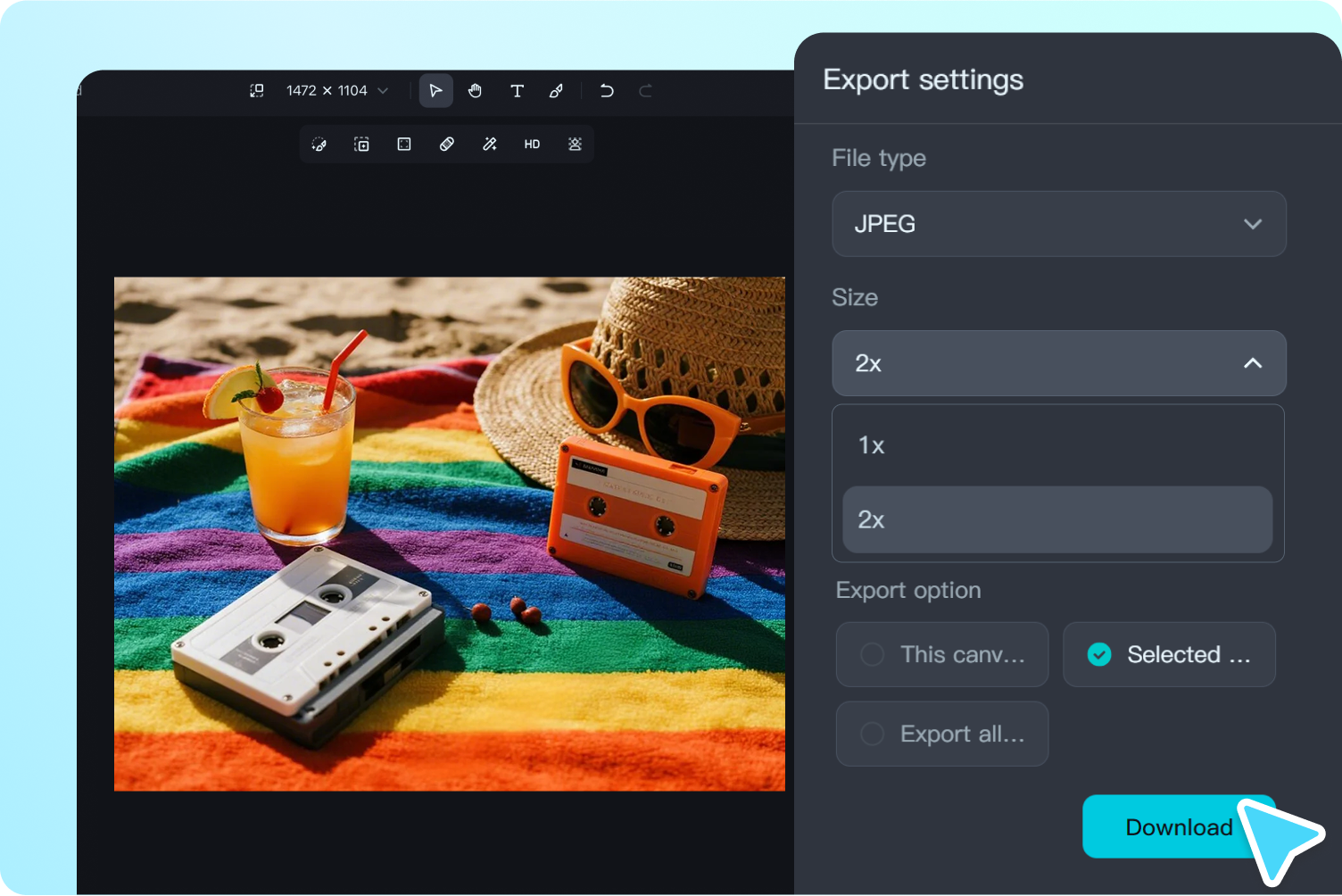The height and width of the screenshot is (896, 1342).
Task: Choose 1x from the size list
Action: 1056,445
